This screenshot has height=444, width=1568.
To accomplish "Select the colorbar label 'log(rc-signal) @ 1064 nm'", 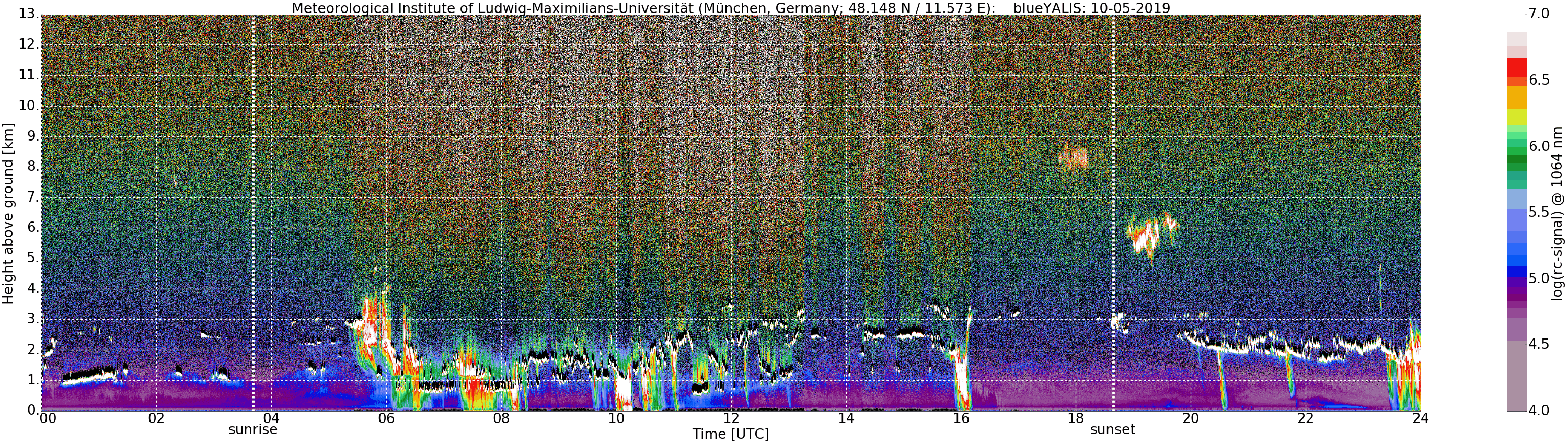I will pos(1558,213).
